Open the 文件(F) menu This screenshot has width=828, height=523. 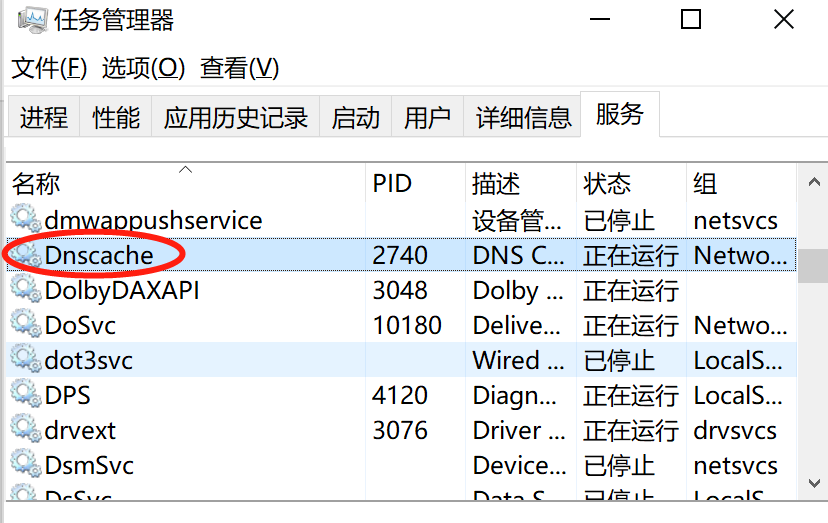[50, 68]
